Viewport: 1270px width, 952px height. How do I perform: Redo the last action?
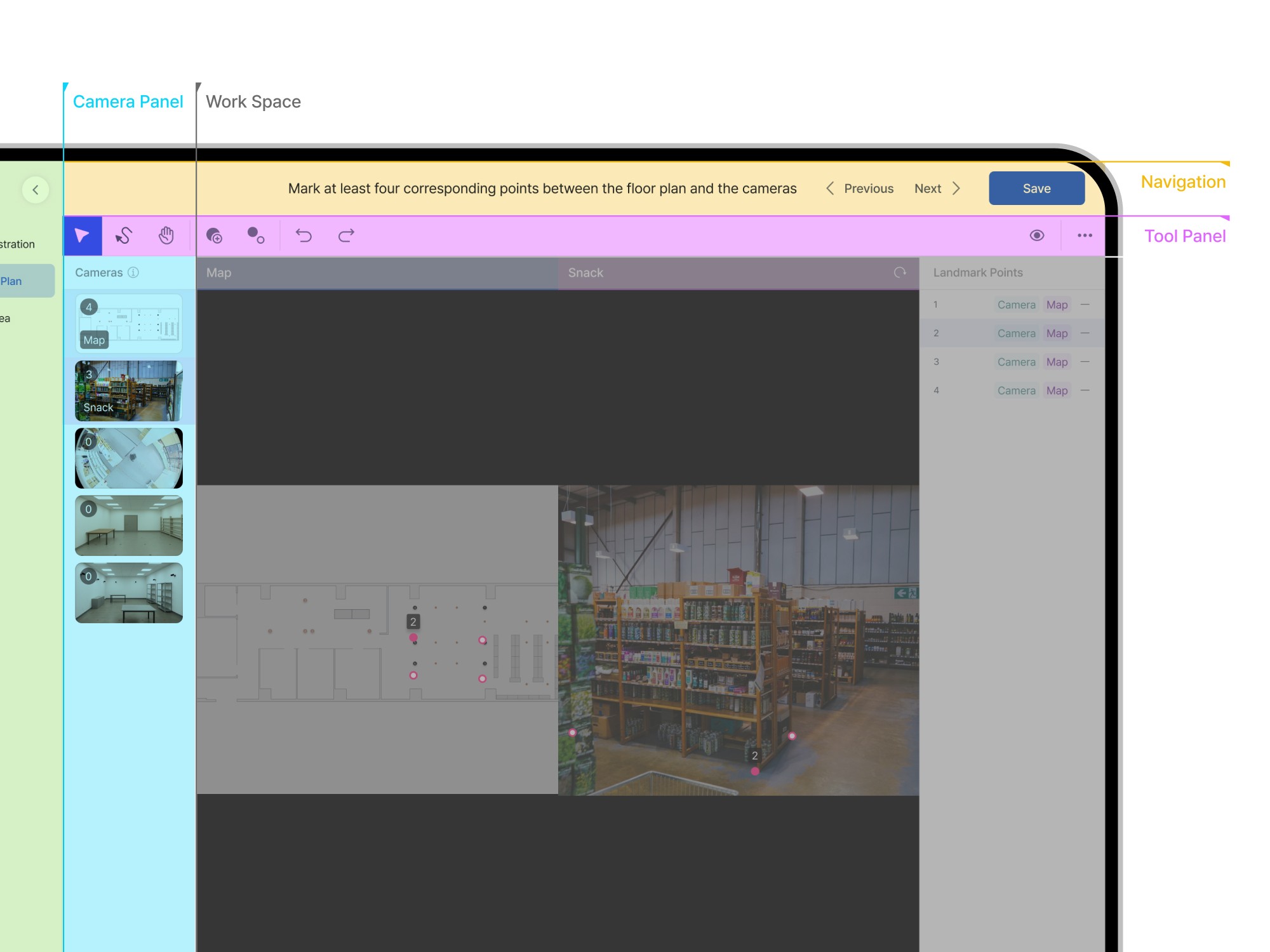346,236
